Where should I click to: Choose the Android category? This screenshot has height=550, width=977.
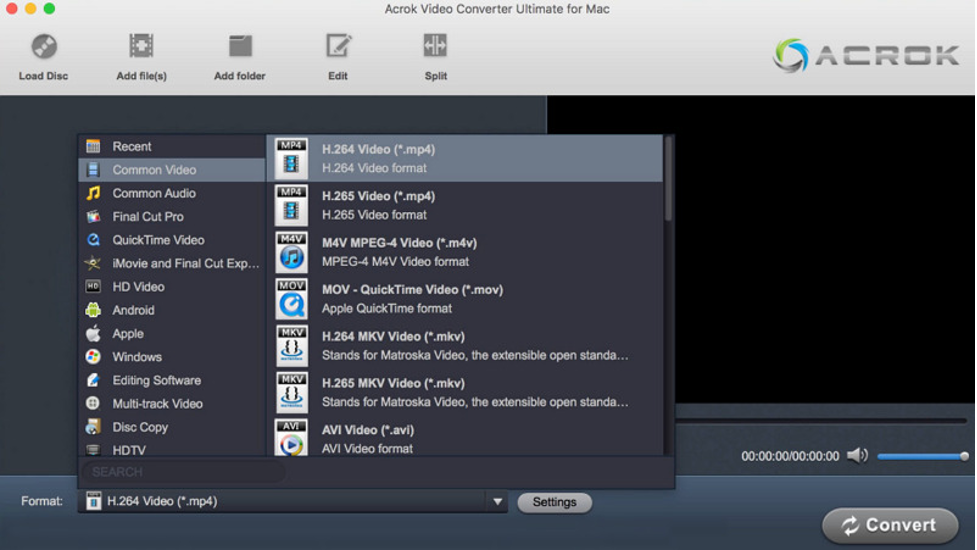[x=133, y=310]
